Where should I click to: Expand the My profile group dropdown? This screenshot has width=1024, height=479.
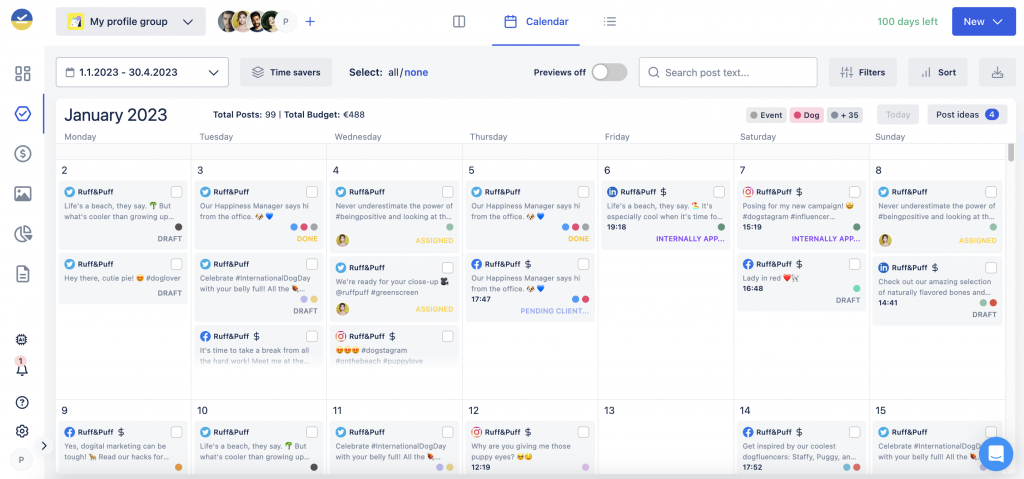click(130, 21)
